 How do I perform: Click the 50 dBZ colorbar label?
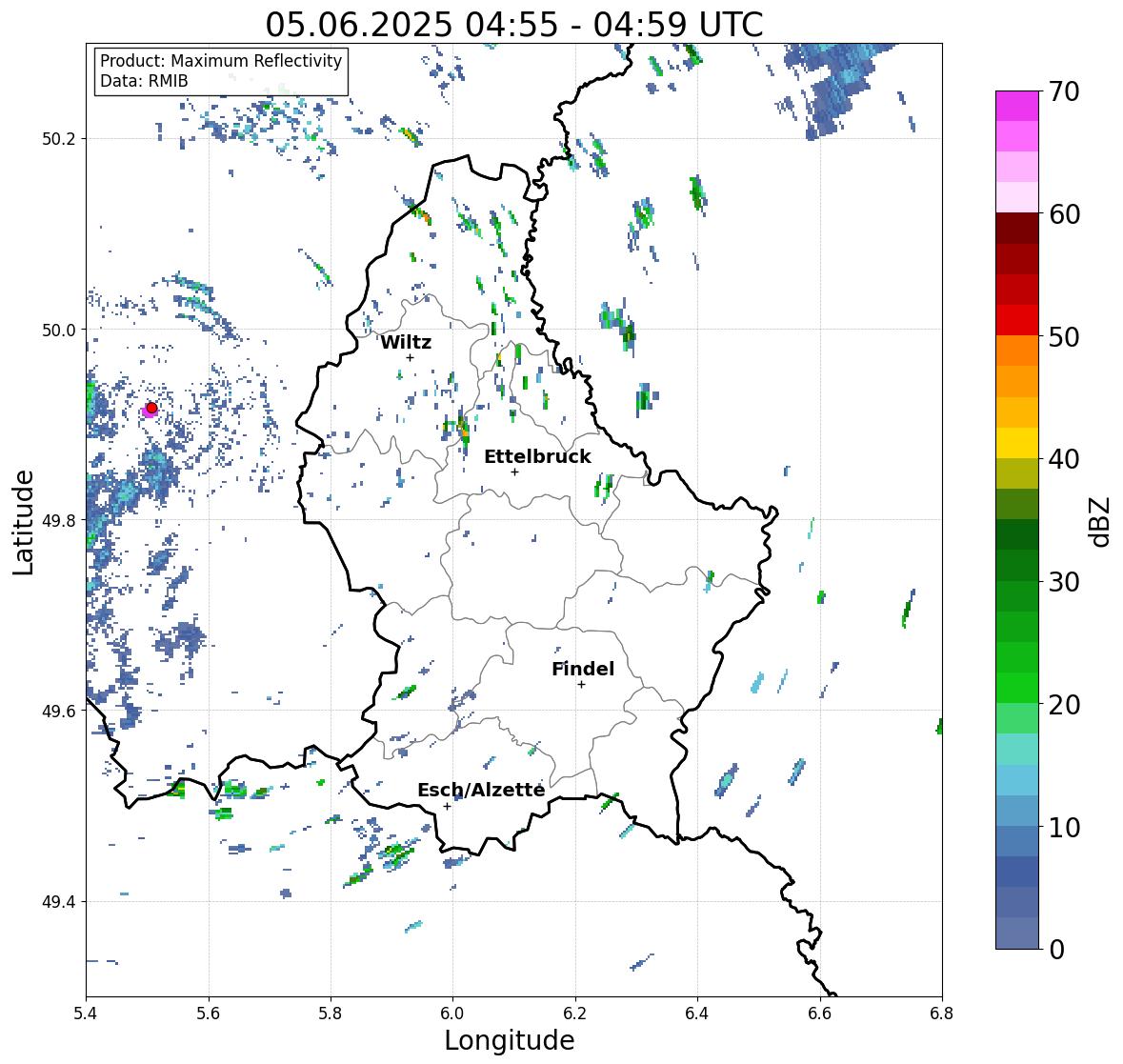coord(1064,336)
